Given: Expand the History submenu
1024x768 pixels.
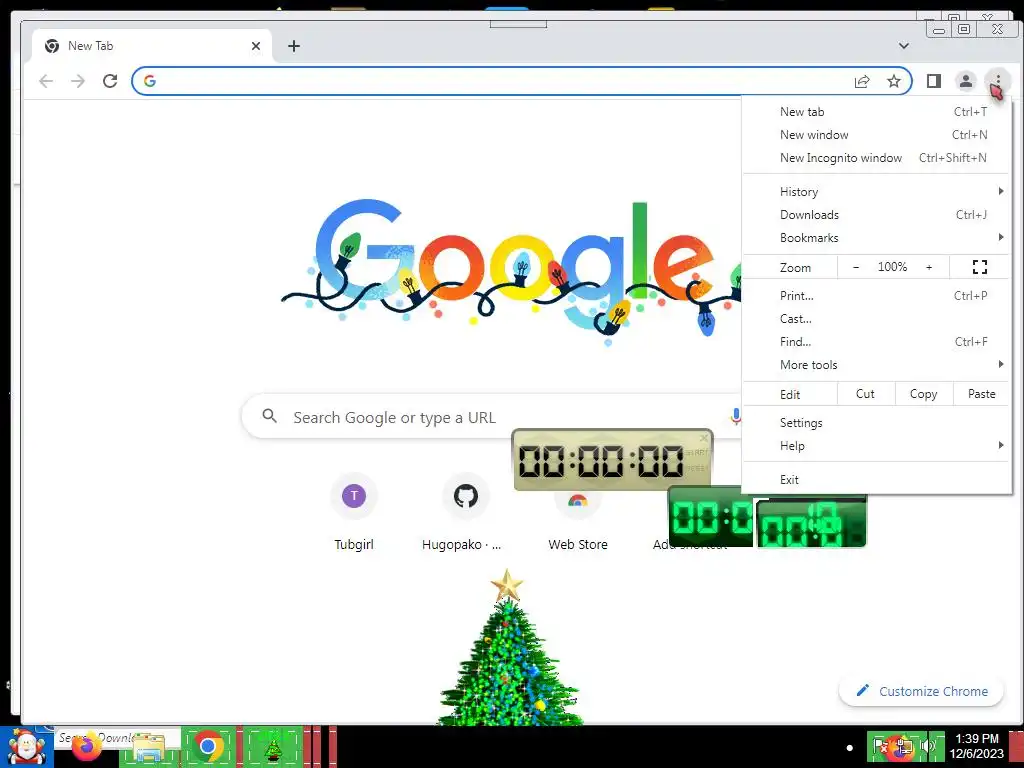Looking at the screenshot, I should tap(876, 191).
